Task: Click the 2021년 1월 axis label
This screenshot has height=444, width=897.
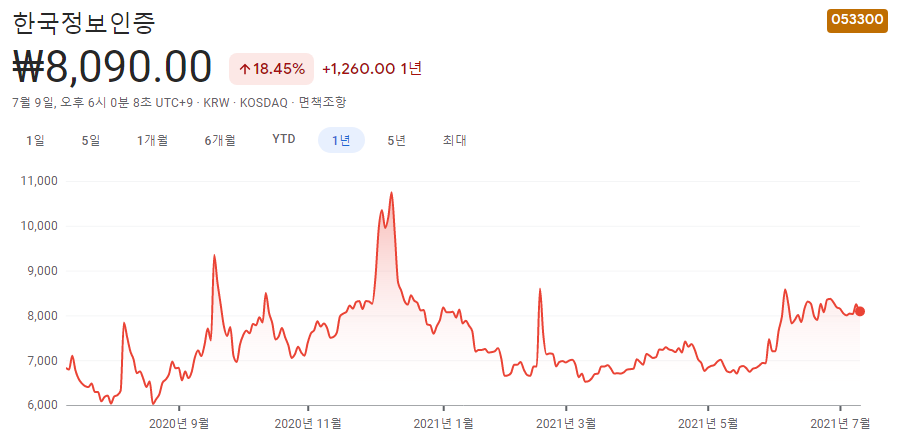Action: pos(443,423)
